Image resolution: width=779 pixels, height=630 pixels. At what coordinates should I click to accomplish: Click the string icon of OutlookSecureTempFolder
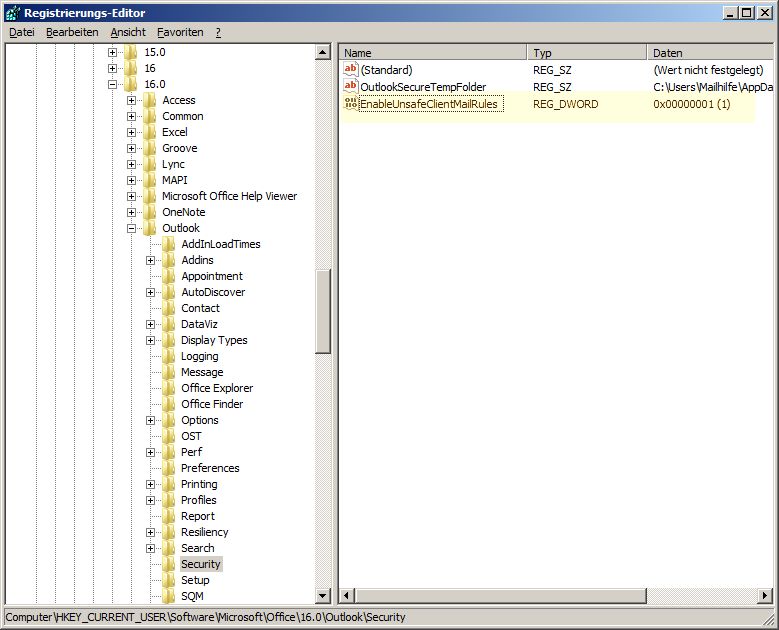tap(351, 86)
